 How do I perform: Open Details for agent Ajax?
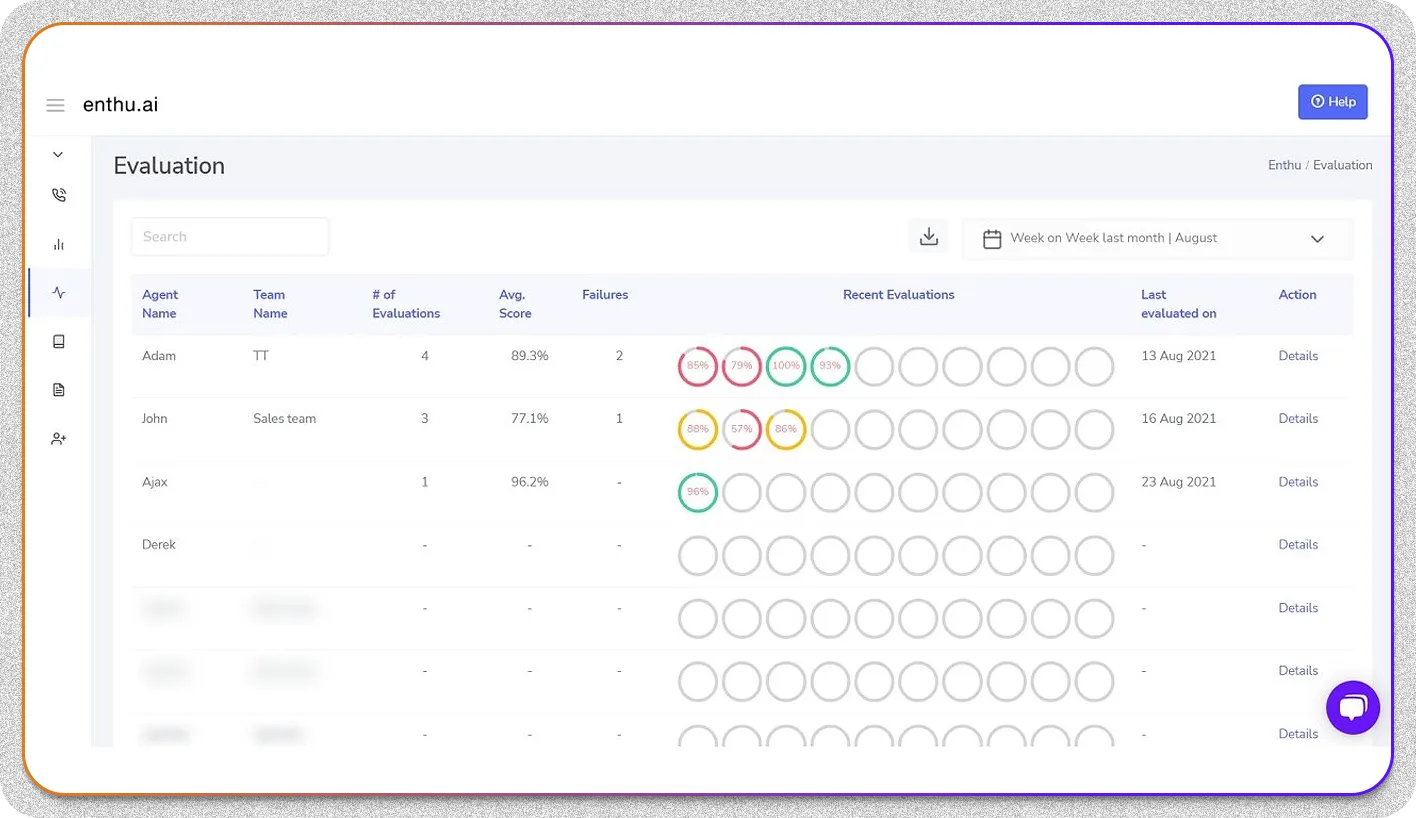coord(1298,482)
